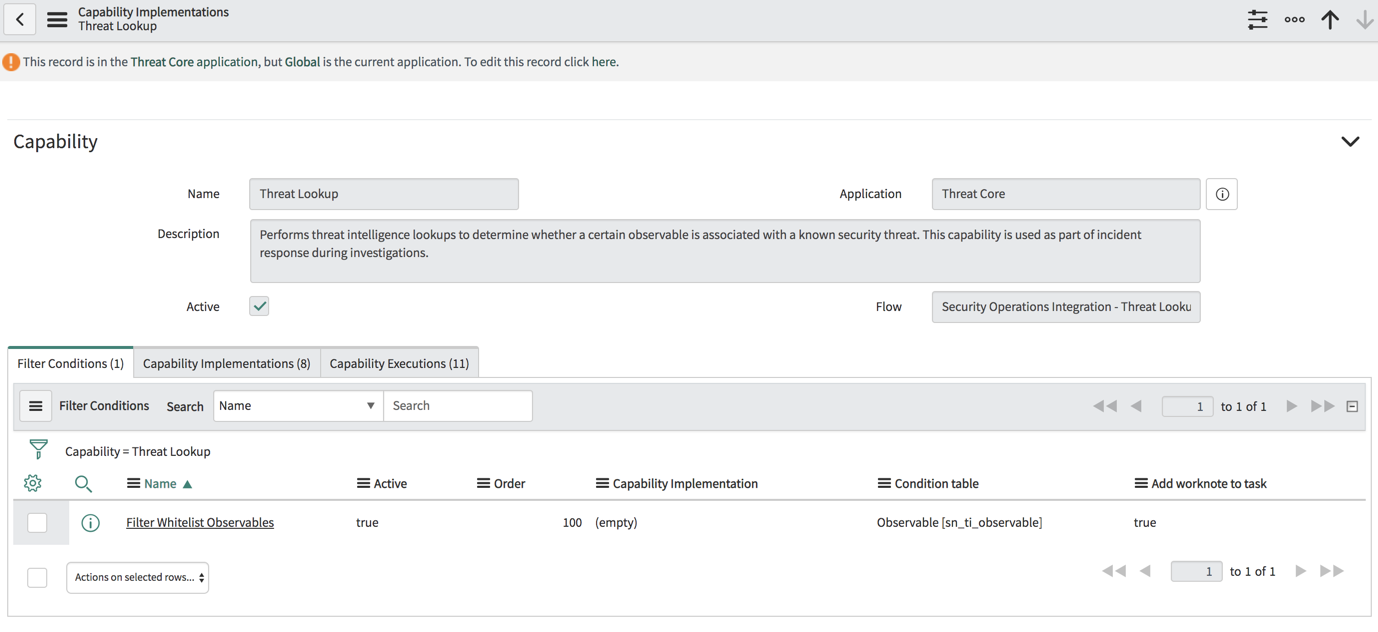Open personalize form settings sliders icon
This screenshot has width=1378, height=632.
point(1257,19)
